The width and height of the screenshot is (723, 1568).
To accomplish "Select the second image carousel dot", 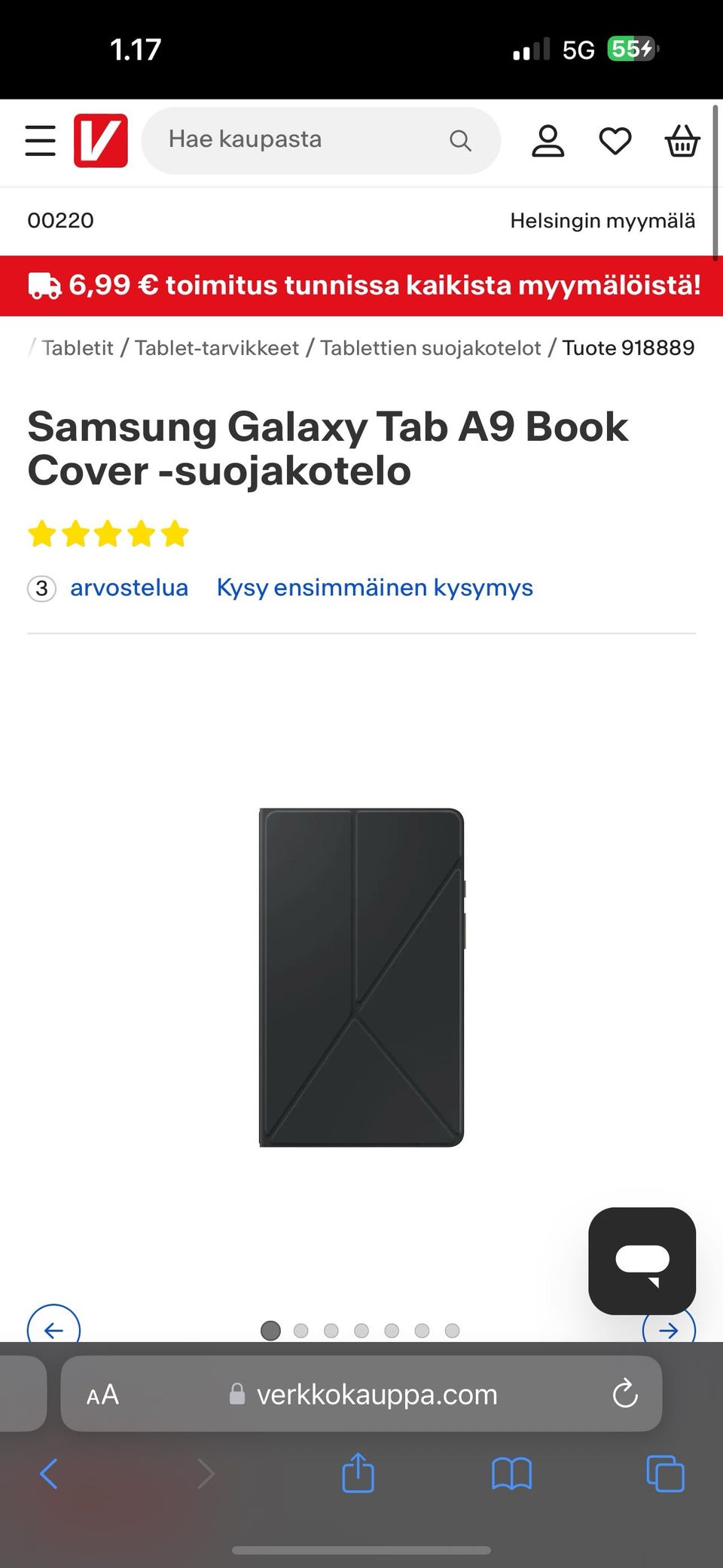I will tap(300, 1331).
